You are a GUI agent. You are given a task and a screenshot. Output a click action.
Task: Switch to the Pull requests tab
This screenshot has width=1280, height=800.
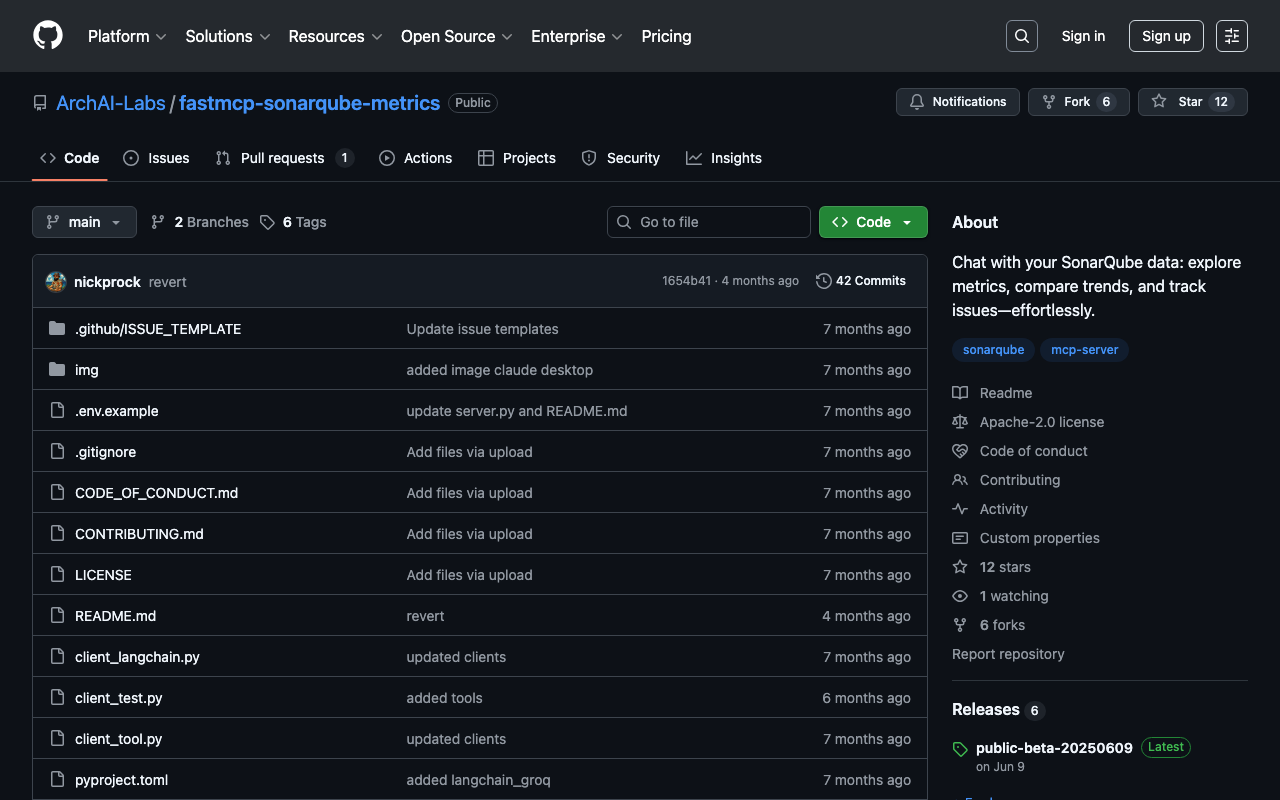[x=283, y=158]
